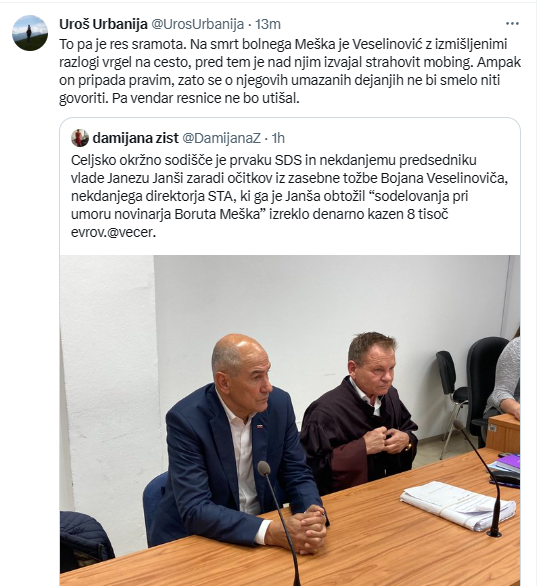Visit the @UrosUrbanija handle
Screen dimensions: 538x586
coord(197,24)
